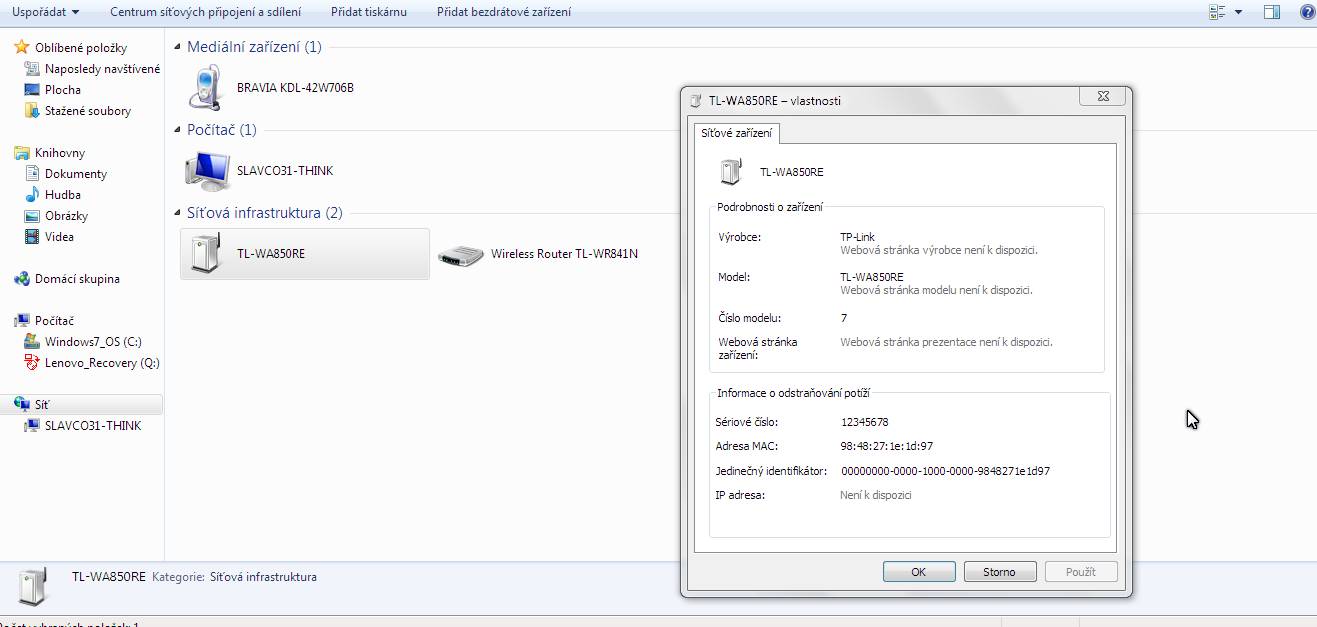Click the unique identifier 00000000-0000-1000-0000-9848271e1d97
Screen dimensions: 1317x627
pyautogui.click(x=946, y=471)
